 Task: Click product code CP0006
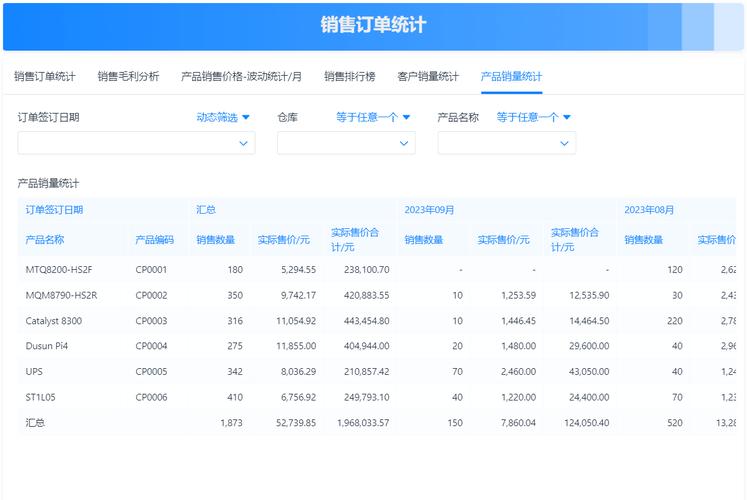(151, 397)
